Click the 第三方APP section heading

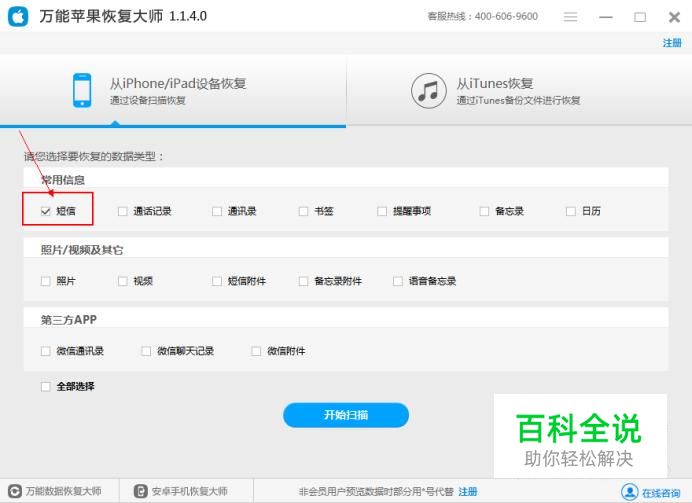pyautogui.click(x=68, y=320)
